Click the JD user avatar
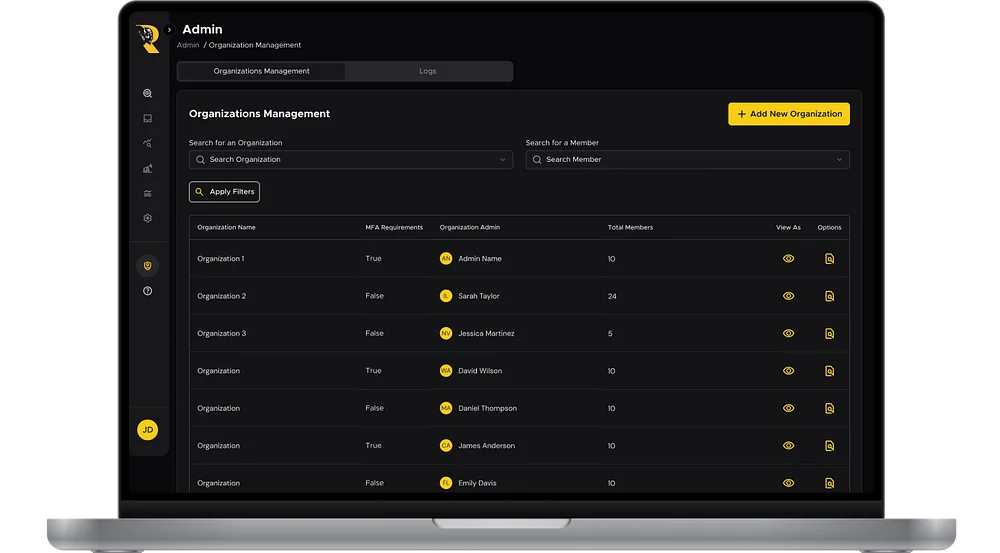Screen dimensions: 1000x553 [x=147, y=430]
